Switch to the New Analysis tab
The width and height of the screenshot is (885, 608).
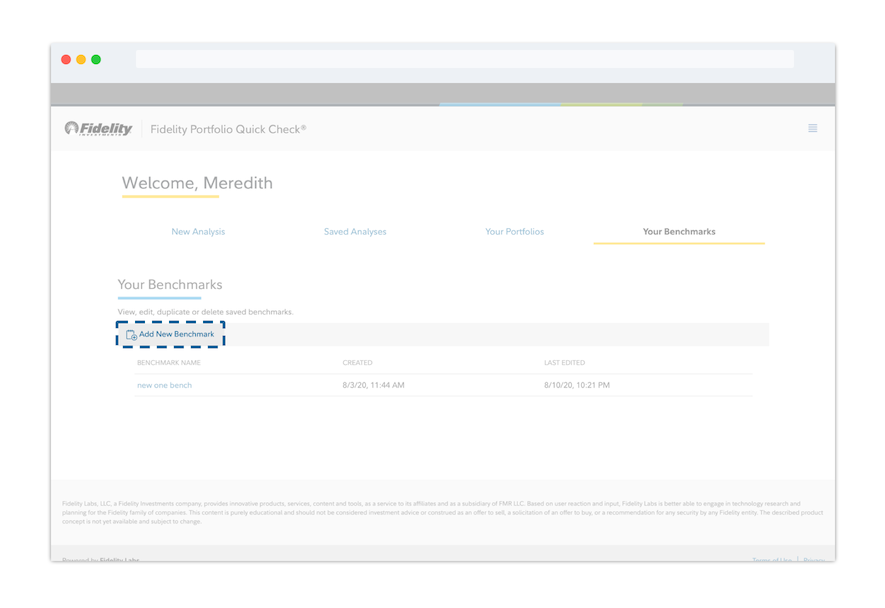coord(198,232)
